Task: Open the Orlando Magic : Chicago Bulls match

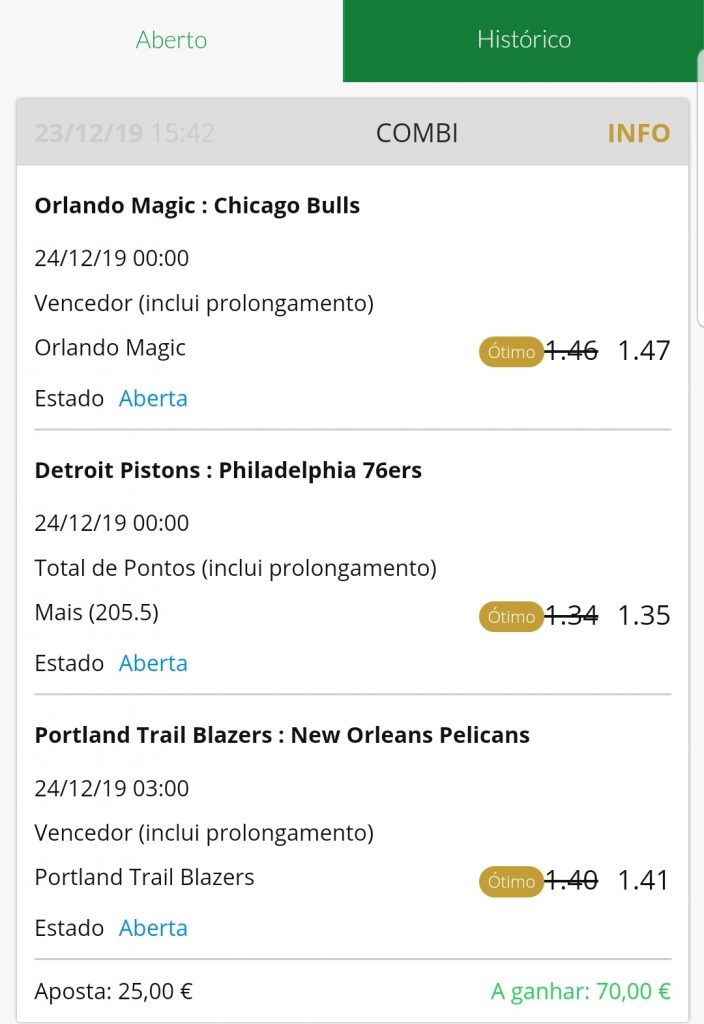Action: (197, 206)
